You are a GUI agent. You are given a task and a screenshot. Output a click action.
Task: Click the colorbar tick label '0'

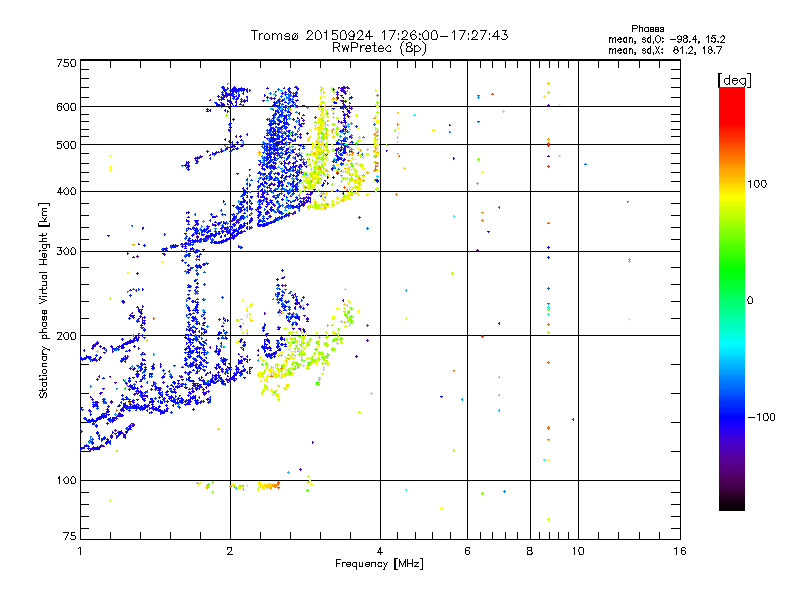pos(750,301)
